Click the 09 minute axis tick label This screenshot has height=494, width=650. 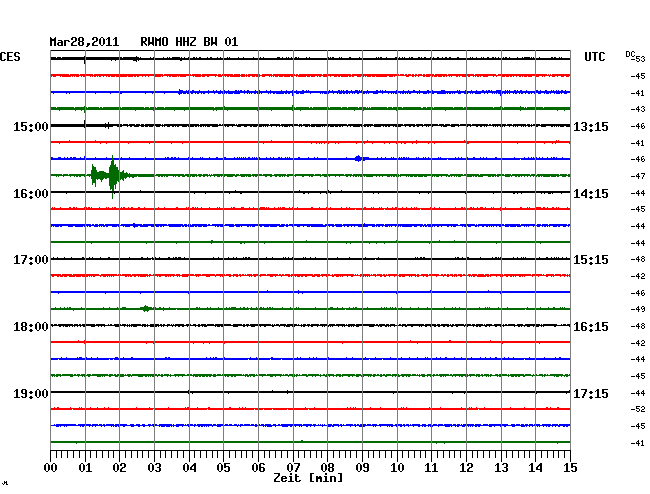[x=362, y=467]
